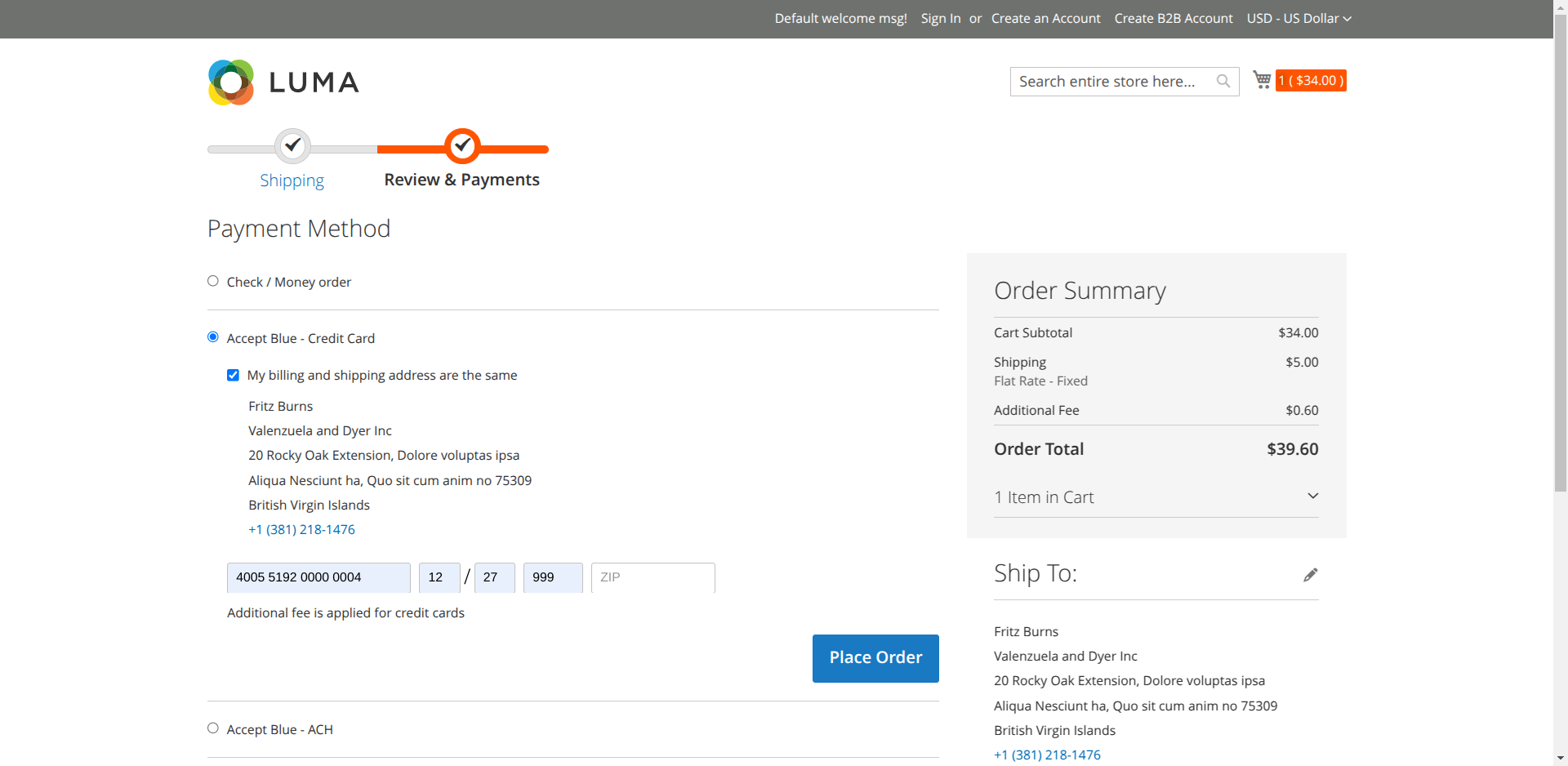
Task: Click the Sign In link
Action: (x=940, y=18)
